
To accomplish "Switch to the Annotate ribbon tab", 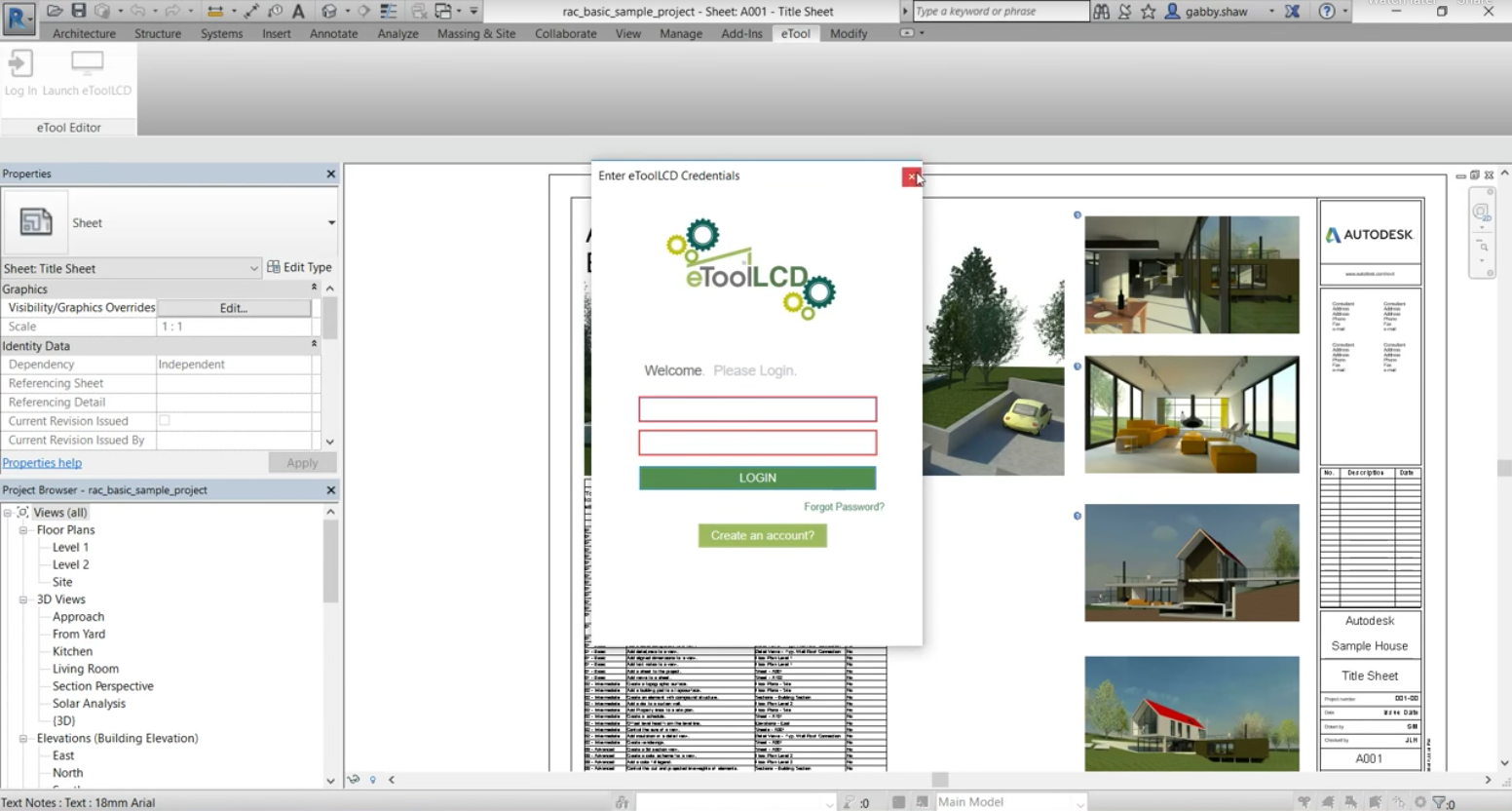I will pyautogui.click(x=333, y=33).
